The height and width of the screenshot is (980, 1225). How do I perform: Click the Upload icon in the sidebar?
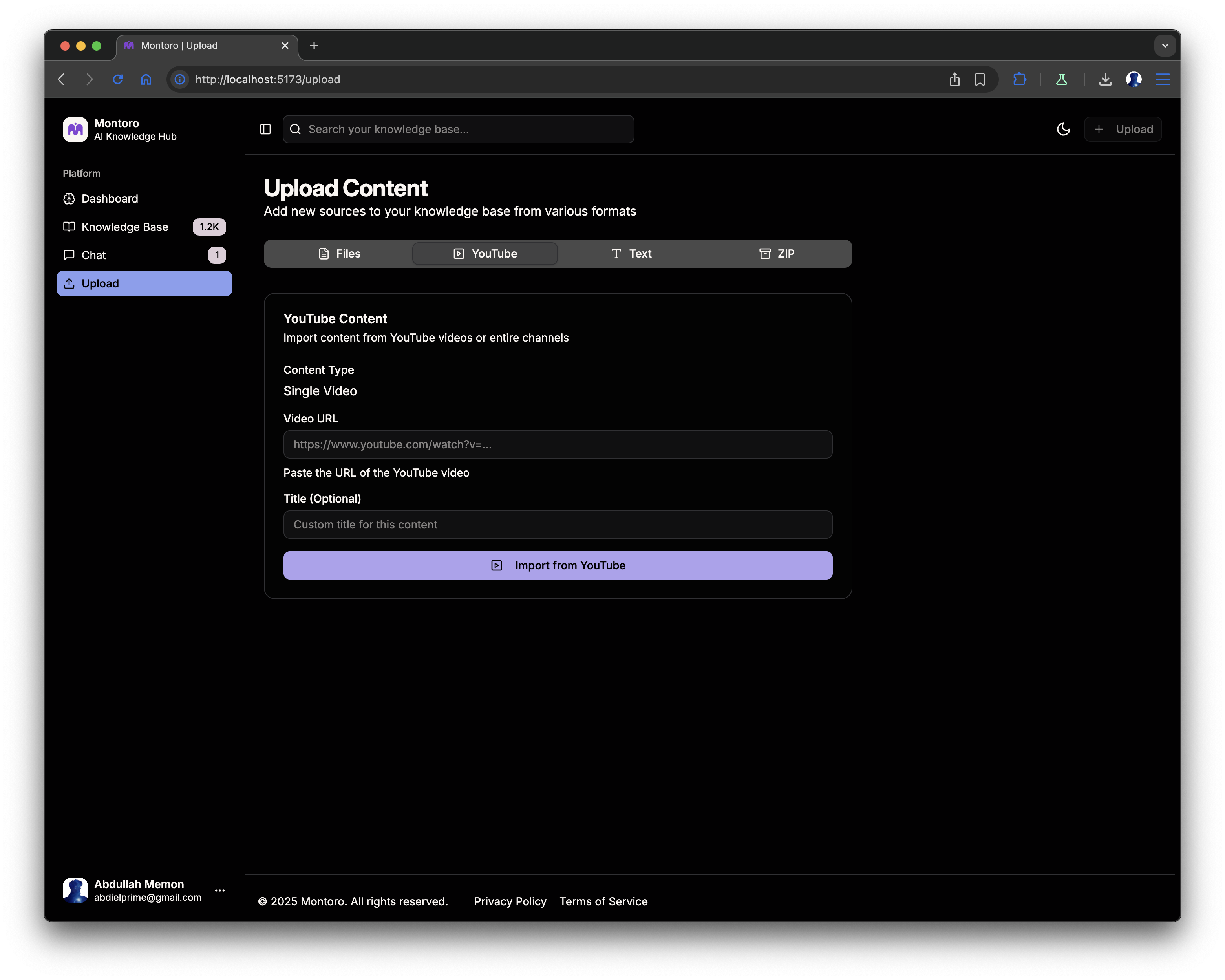point(69,283)
